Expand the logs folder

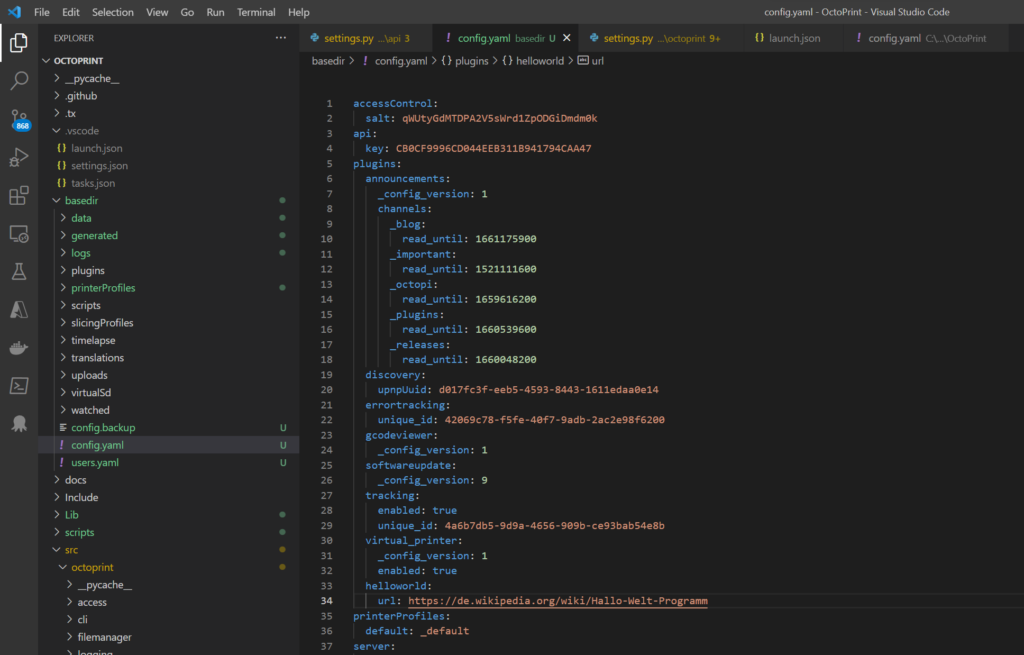tap(81, 253)
